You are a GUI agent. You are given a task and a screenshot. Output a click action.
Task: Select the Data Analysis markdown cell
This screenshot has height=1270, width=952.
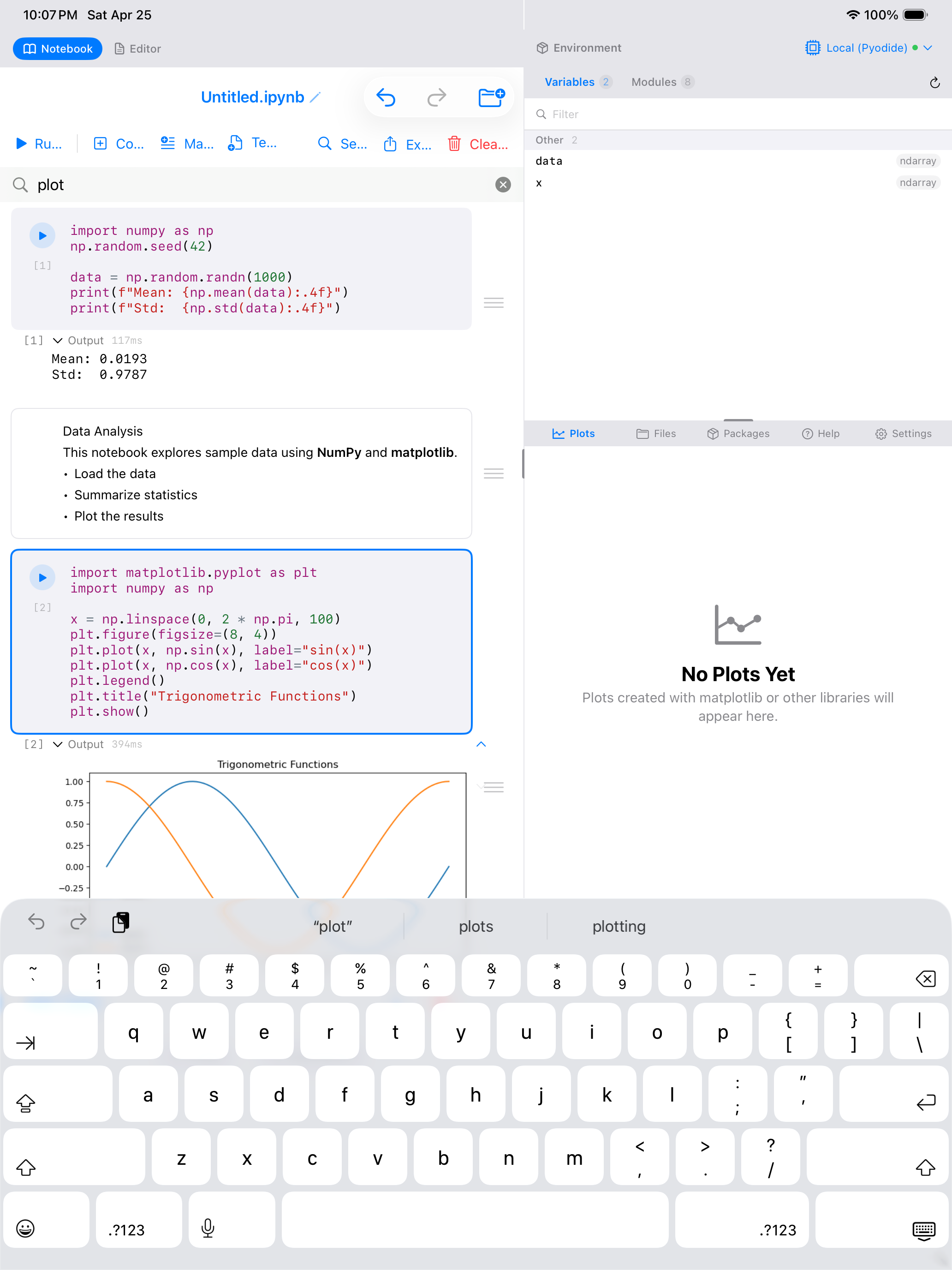[242, 473]
